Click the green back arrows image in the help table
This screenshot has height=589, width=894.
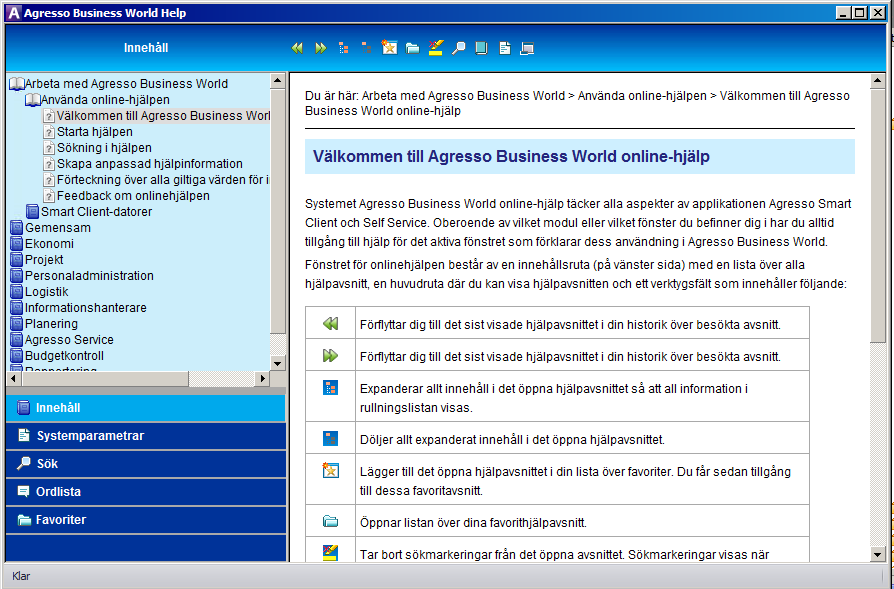[331, 324]
